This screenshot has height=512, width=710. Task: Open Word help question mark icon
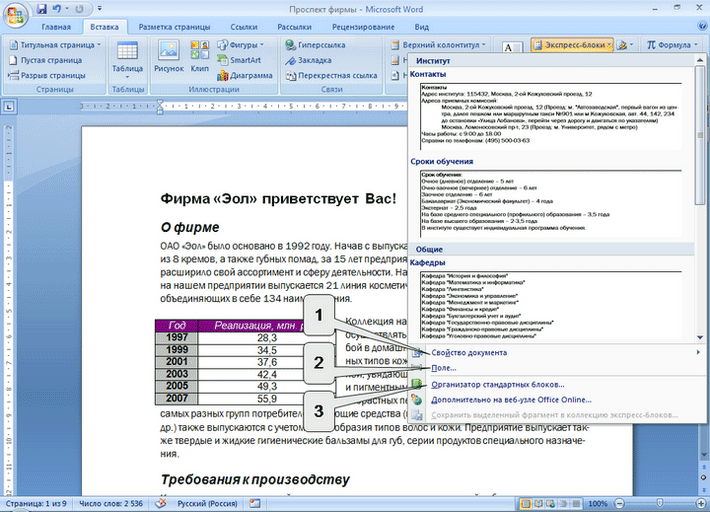(702, 26)
